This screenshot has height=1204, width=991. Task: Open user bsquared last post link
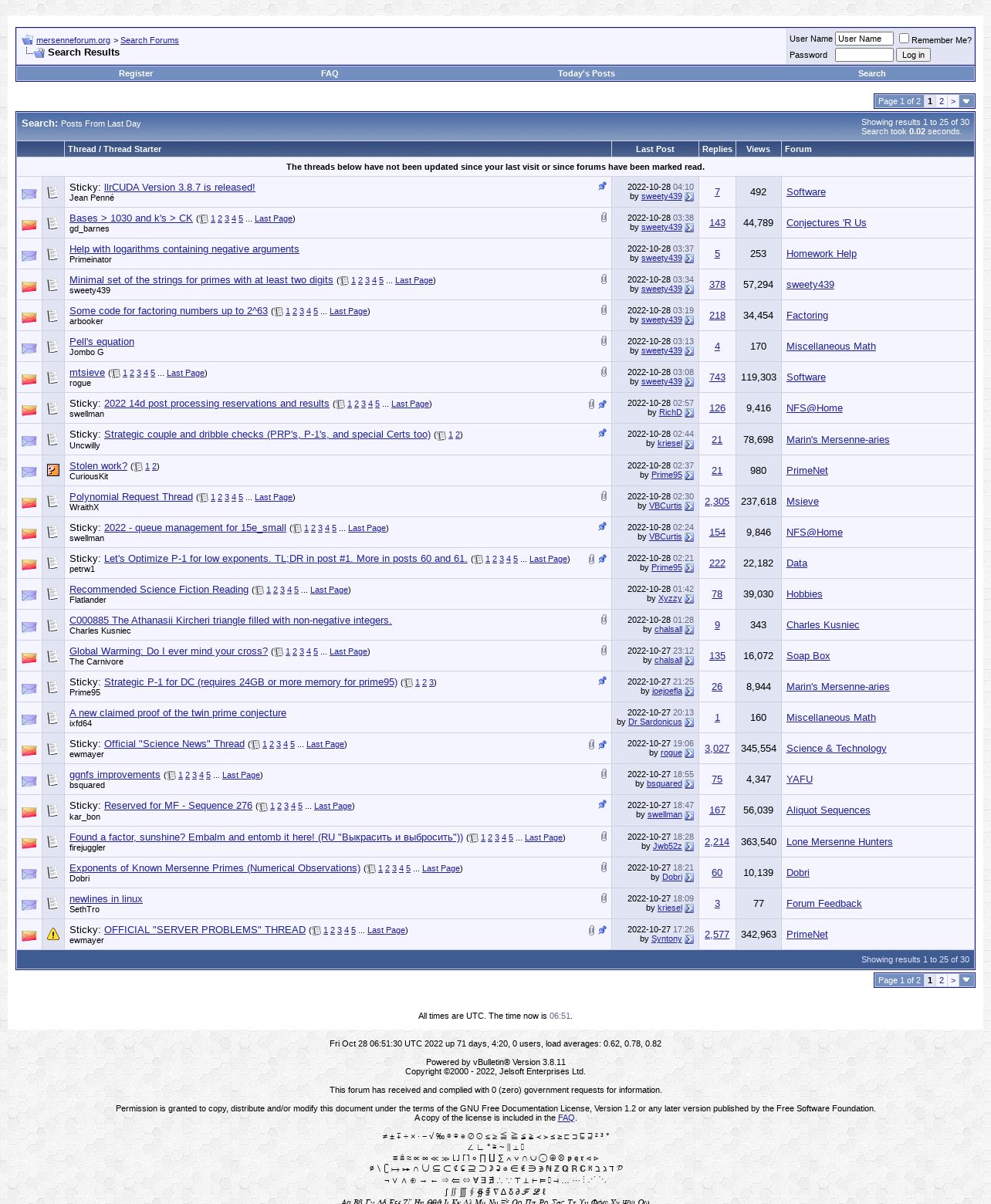[665, 784]
